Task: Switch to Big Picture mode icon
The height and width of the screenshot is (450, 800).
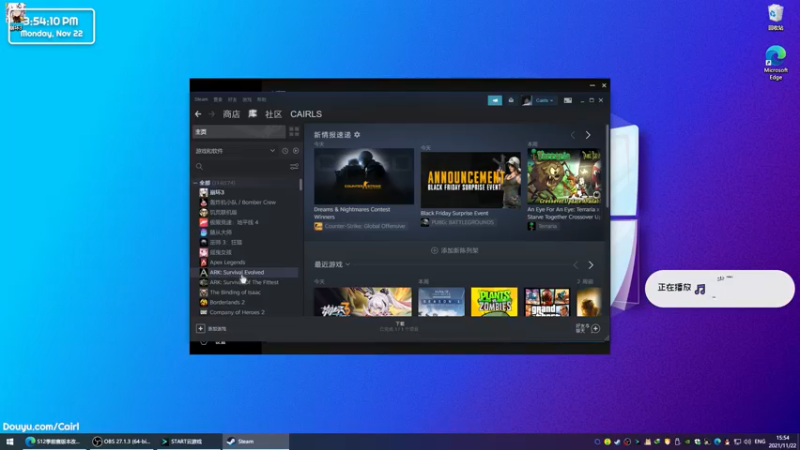Action: (568, 101)
